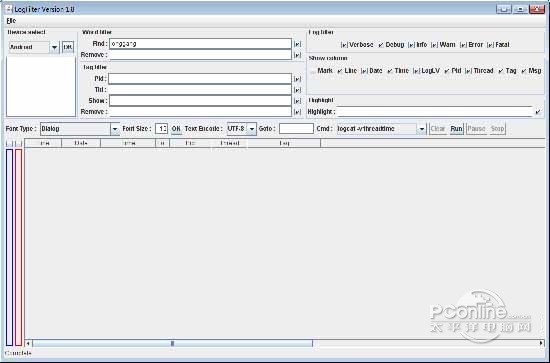Click OK button beside Font Size

click(176, 129)
